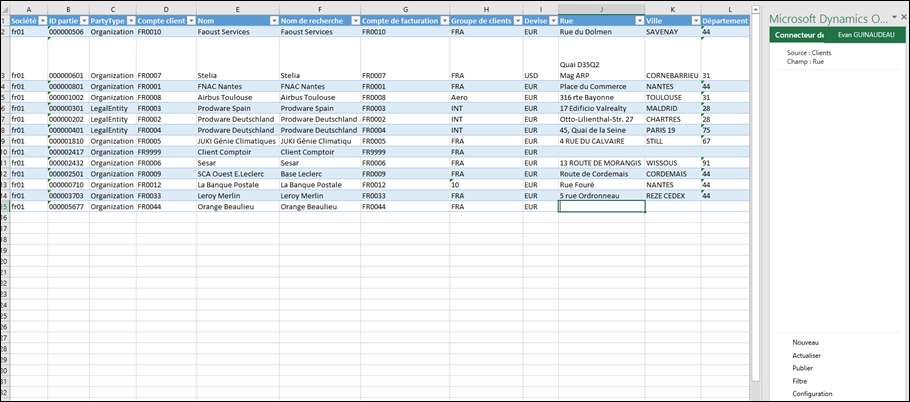Viewport: 910px width, 402px height.
Task: Click Publier in the connector pane
Action: pos(803,368)
